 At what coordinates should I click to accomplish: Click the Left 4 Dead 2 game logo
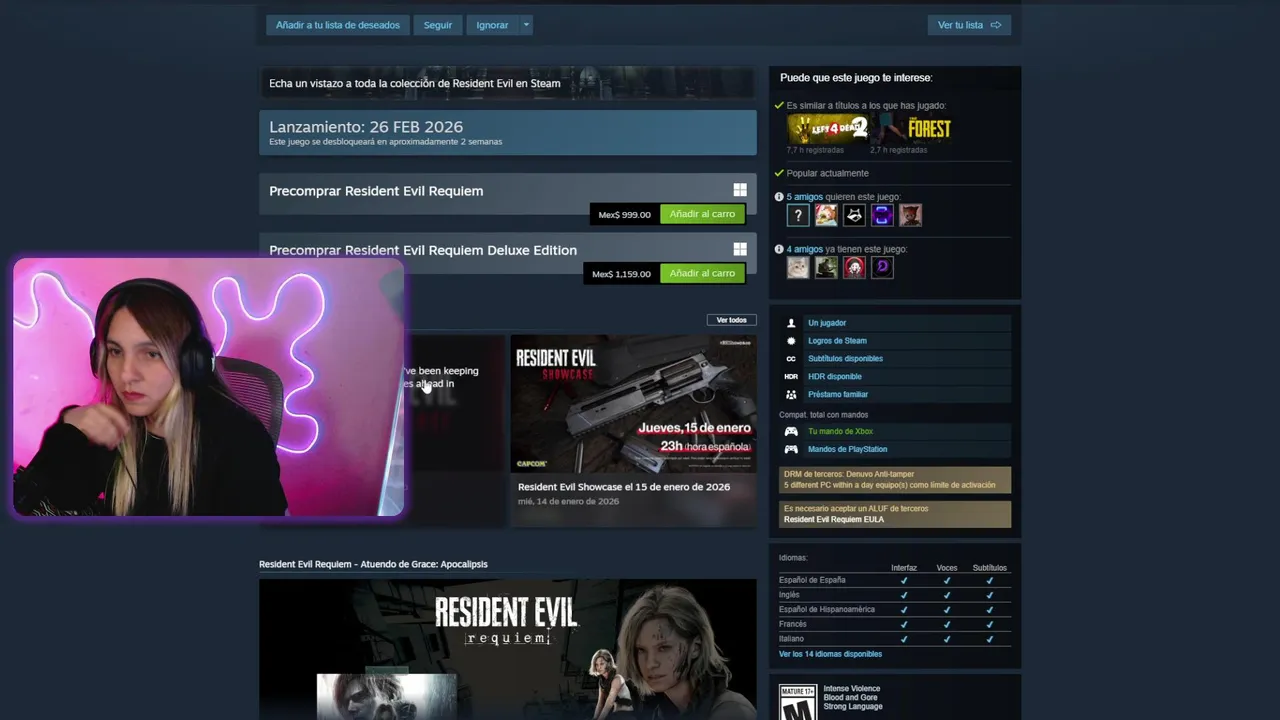click(827, 129)
